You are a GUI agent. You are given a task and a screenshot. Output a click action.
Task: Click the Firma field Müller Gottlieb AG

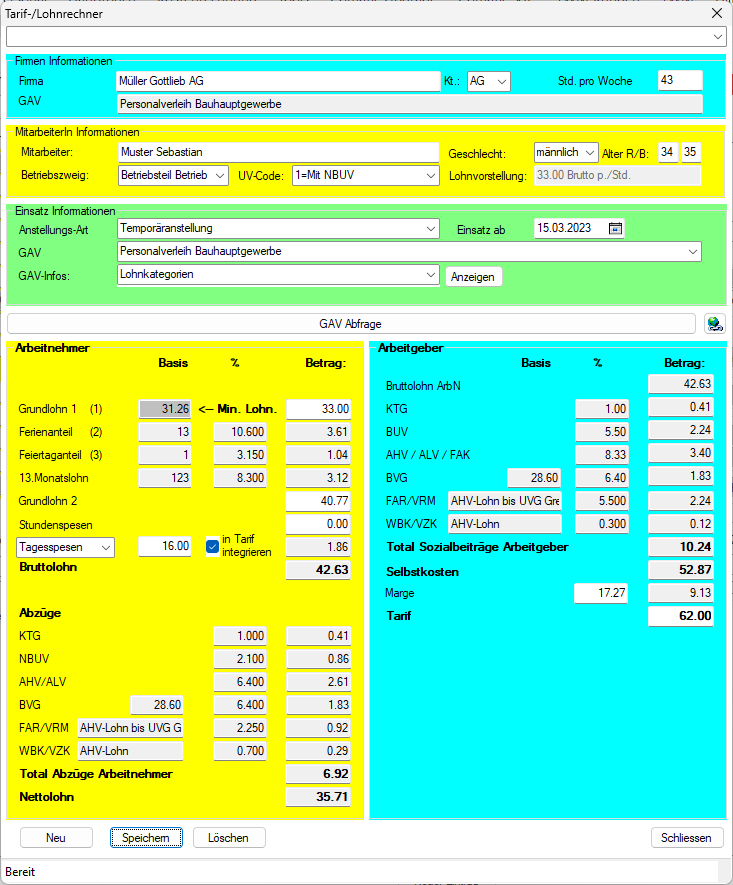(278, 81)
